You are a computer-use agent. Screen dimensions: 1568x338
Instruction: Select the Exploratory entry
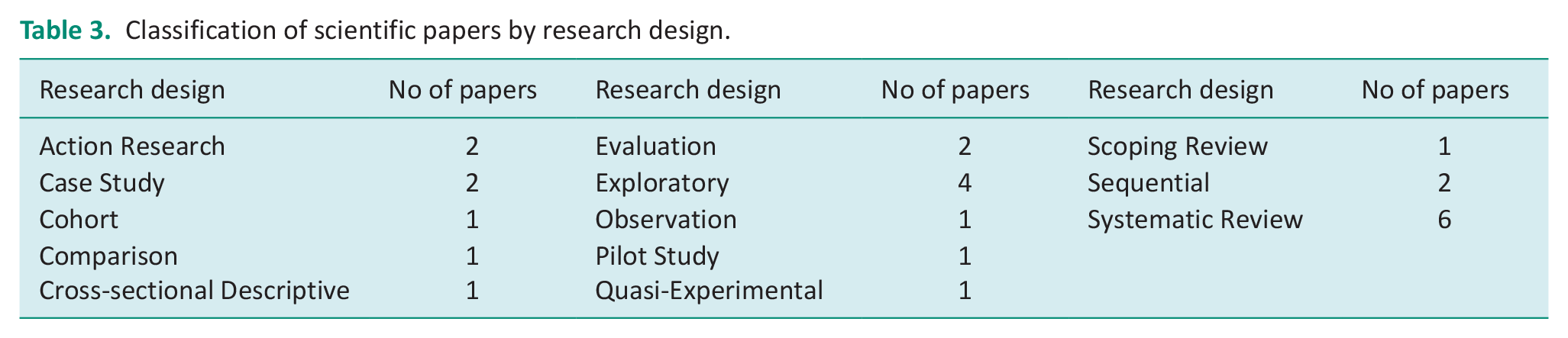pyautogui.click(x=662, y=183)
